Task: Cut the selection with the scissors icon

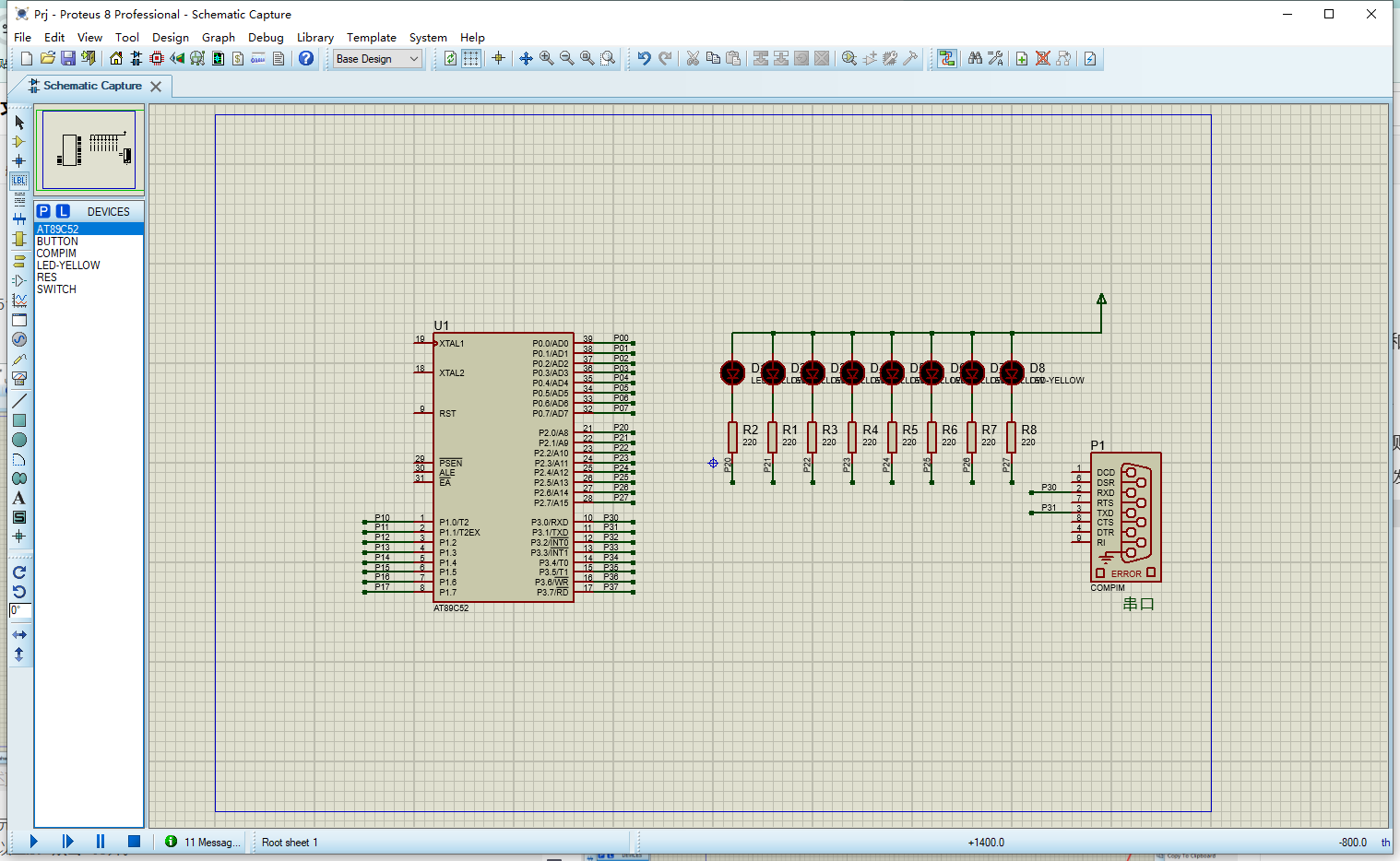Action: pos(693,58)
